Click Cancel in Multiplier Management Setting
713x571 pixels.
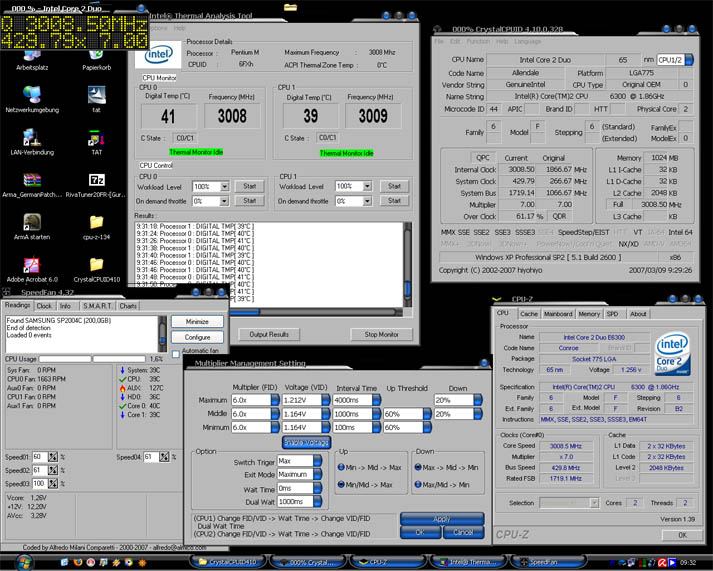463,532
